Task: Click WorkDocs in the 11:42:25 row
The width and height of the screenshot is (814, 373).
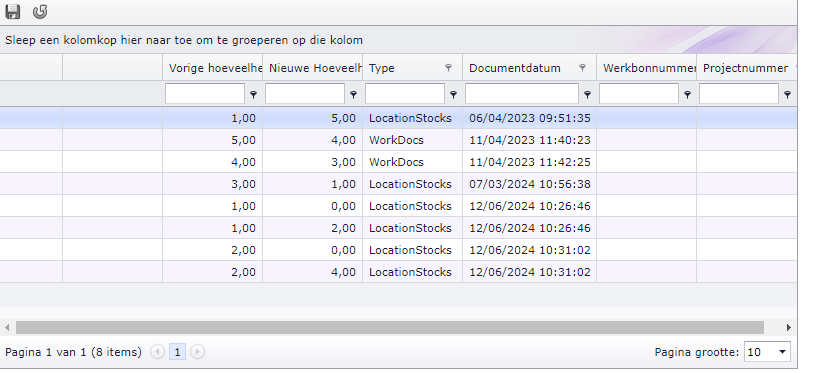Action: [396, 162]
